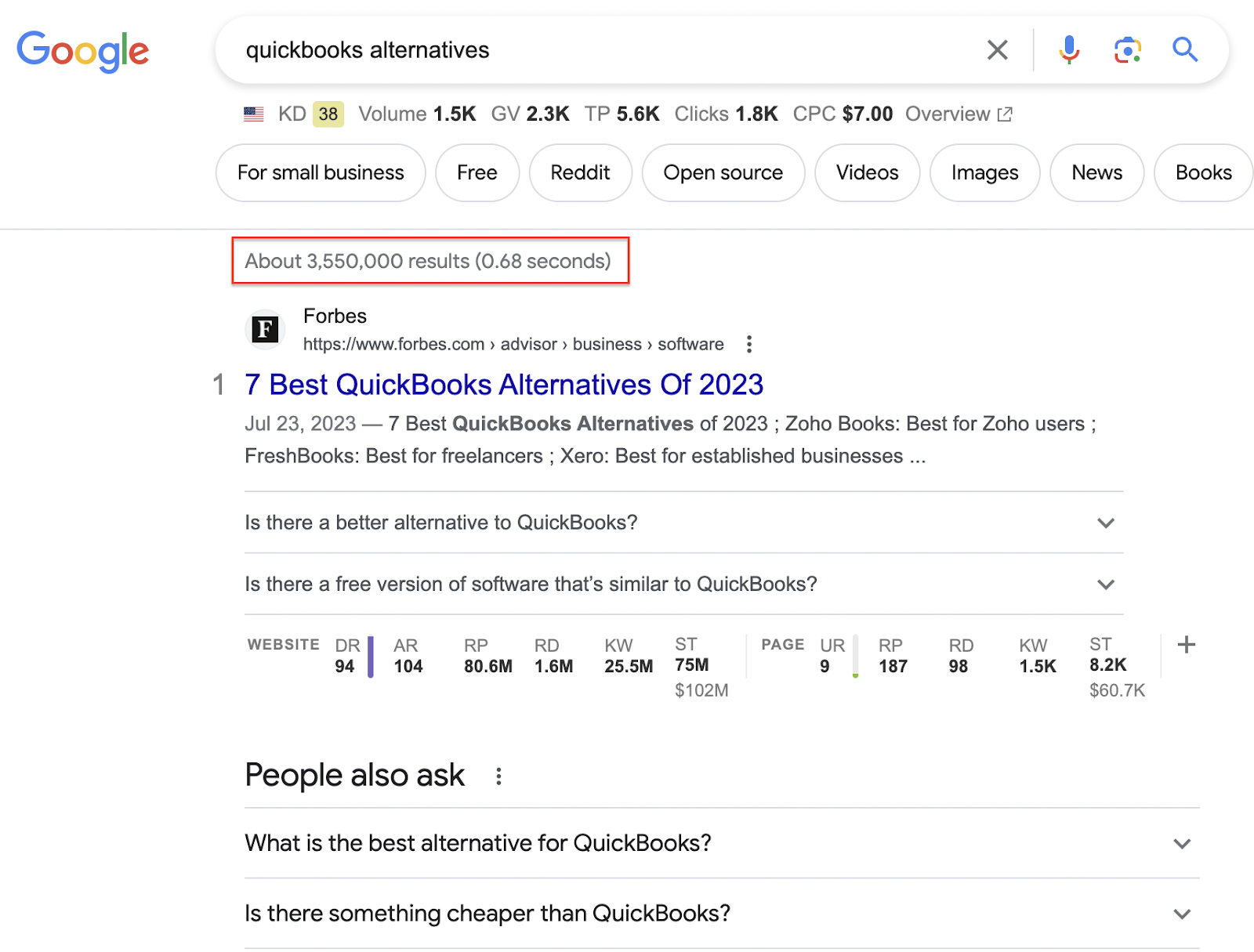Click inside the search box text
The image size is (1254, 952).
tap(368, 50)
